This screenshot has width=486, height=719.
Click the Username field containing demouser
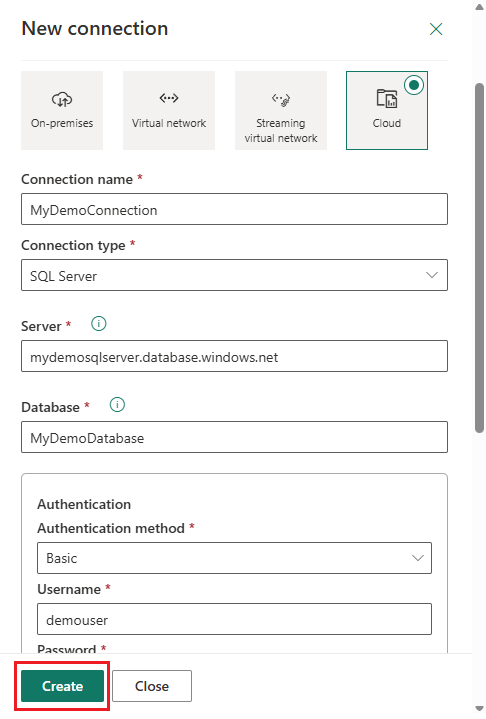click(234, 619)
